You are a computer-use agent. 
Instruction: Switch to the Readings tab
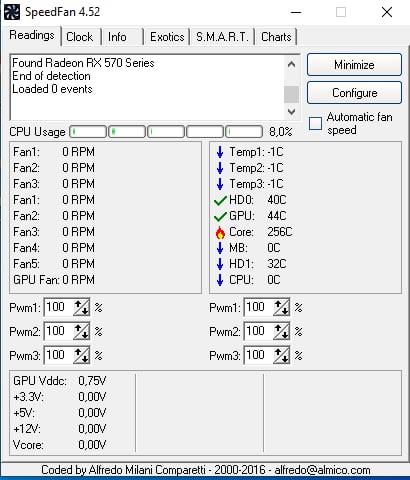pyautogui.click(x=32, y=35)
